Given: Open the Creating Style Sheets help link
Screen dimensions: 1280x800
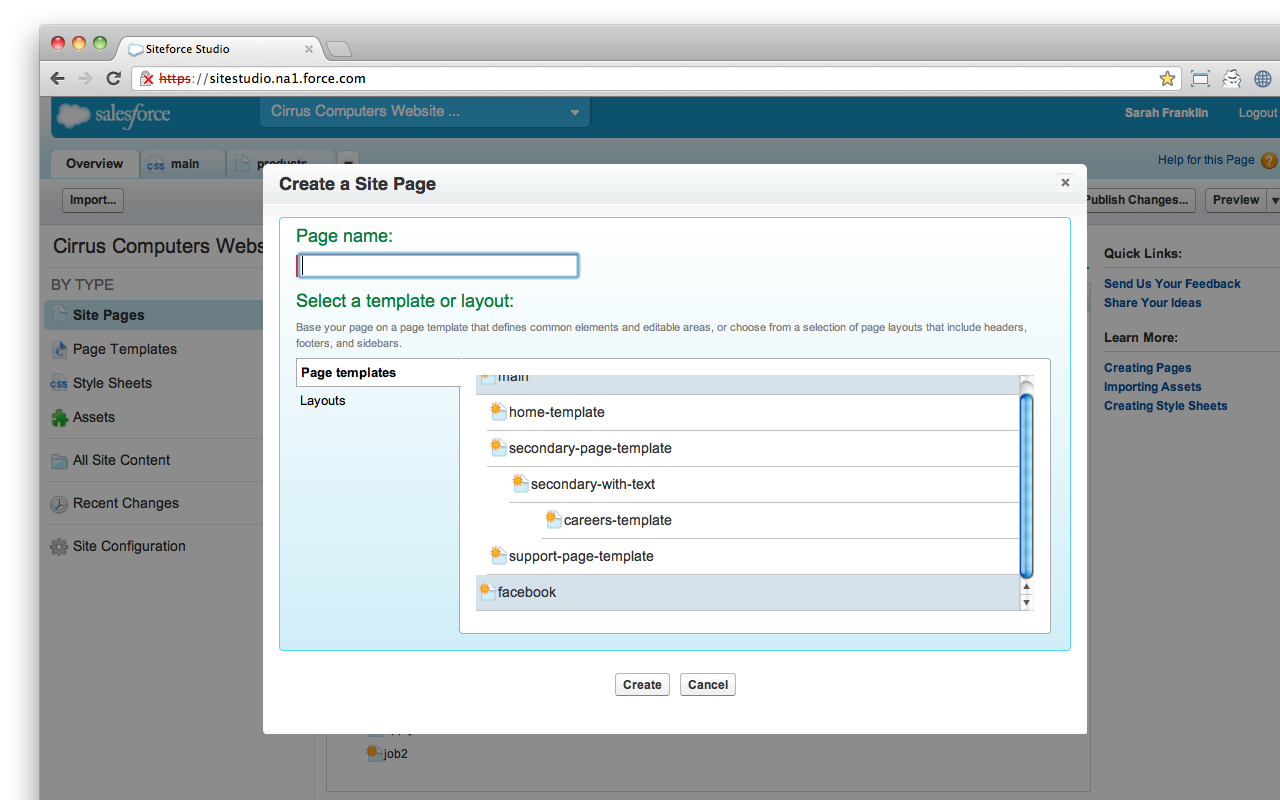Looking at the screenshot, I should 1166,406.
